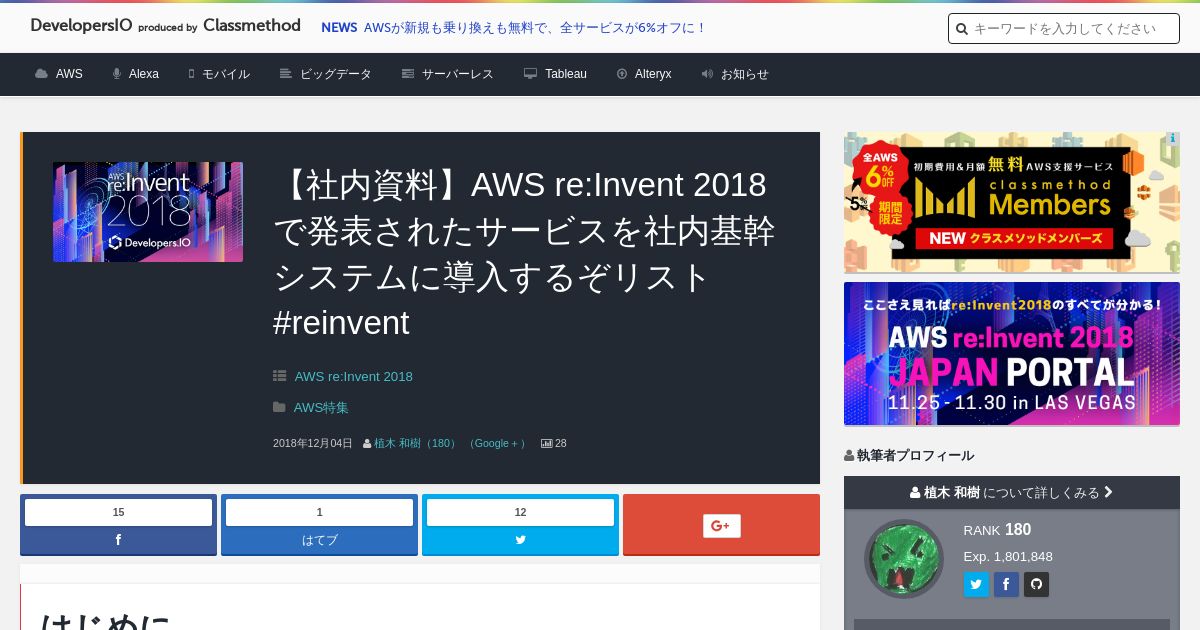
Task: Click the search magnifier icon
Action: pyautogui.click(x=962, y=29)
